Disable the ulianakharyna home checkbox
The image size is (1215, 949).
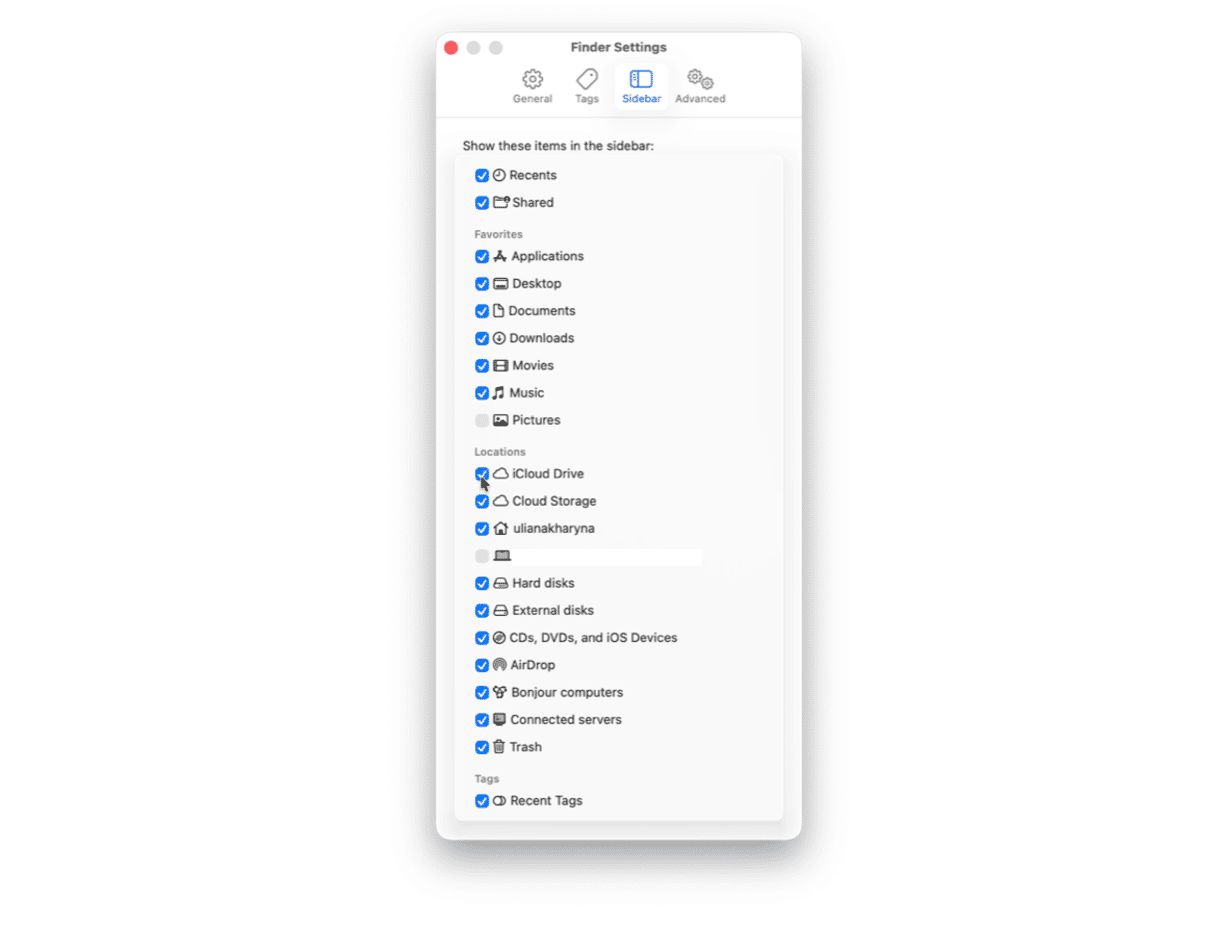[x=482, y=529]
